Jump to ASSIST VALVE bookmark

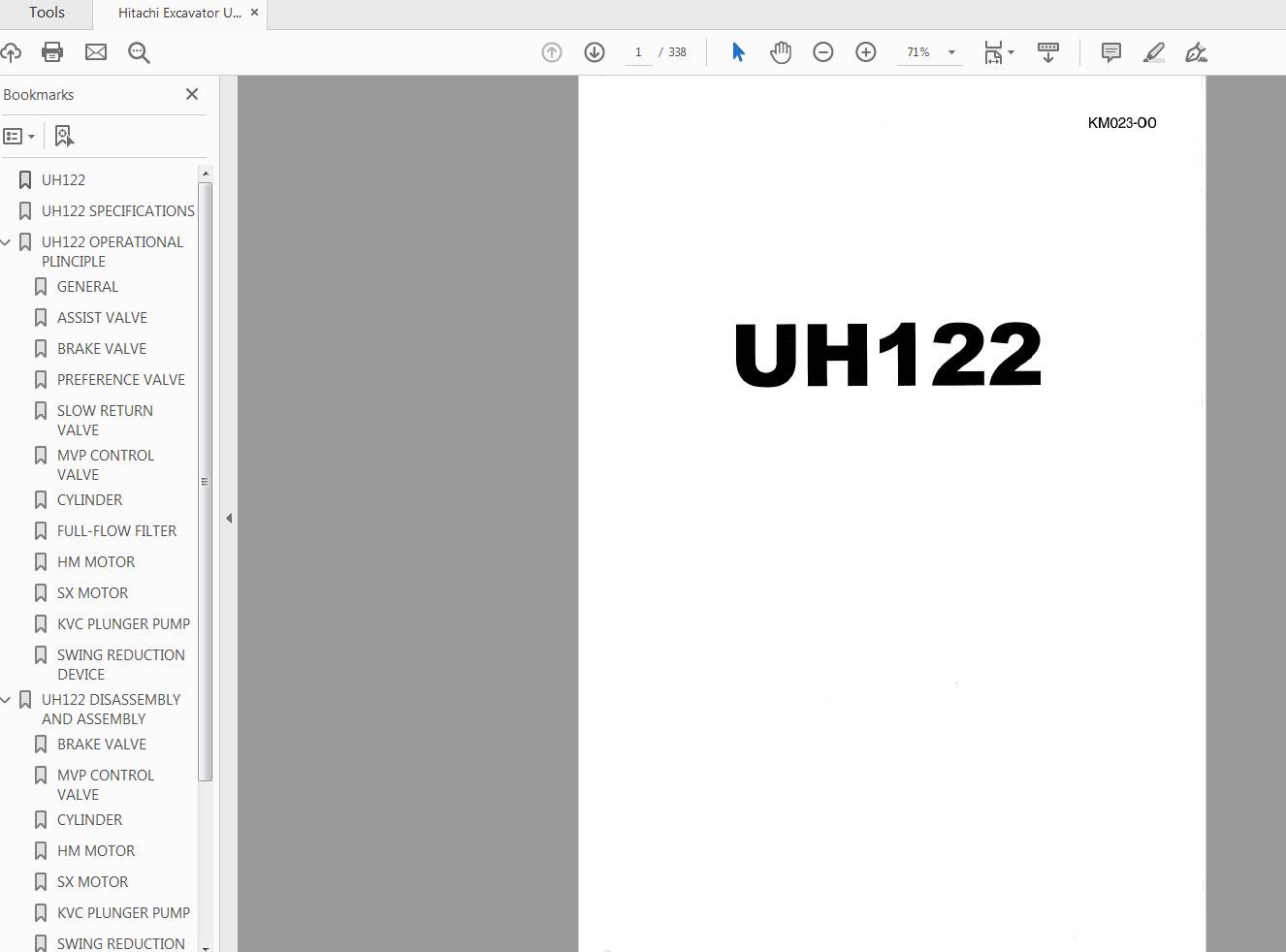point(102,318)
